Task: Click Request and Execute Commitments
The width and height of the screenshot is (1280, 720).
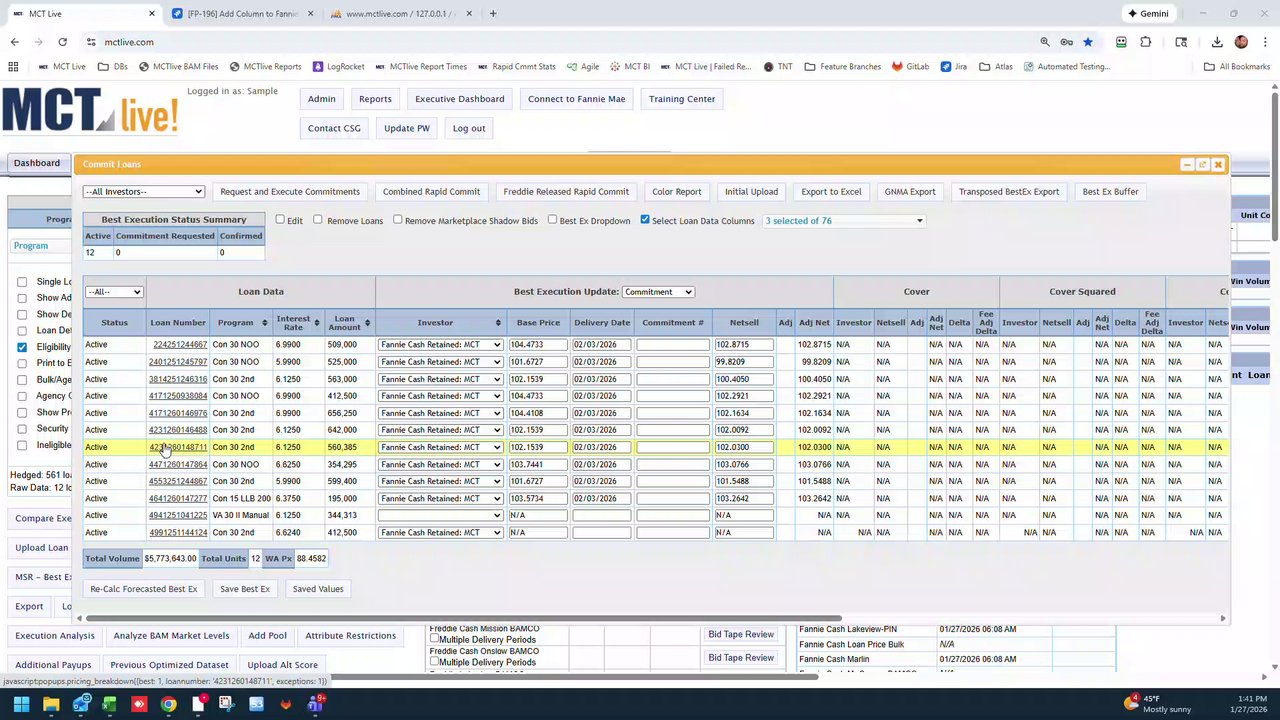Action: point(290,192)
